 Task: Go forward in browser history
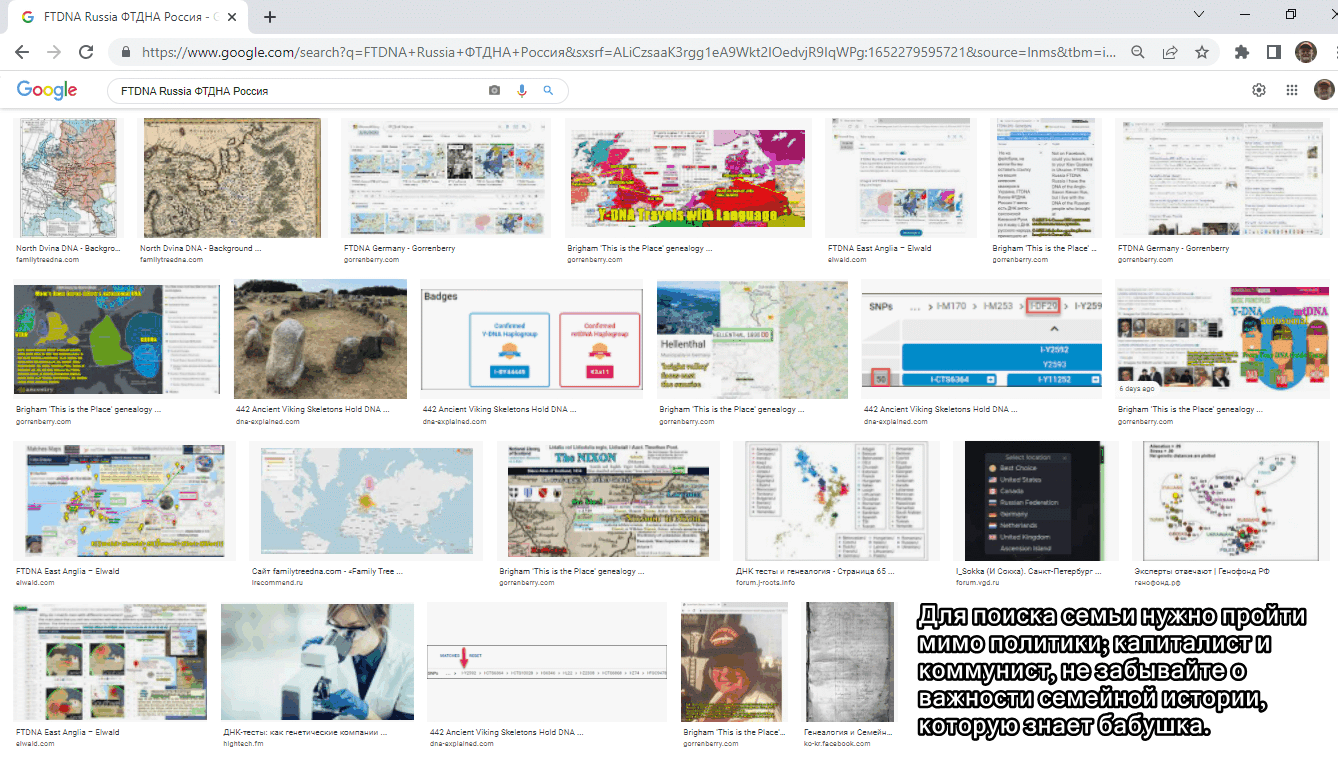[54, 52]
